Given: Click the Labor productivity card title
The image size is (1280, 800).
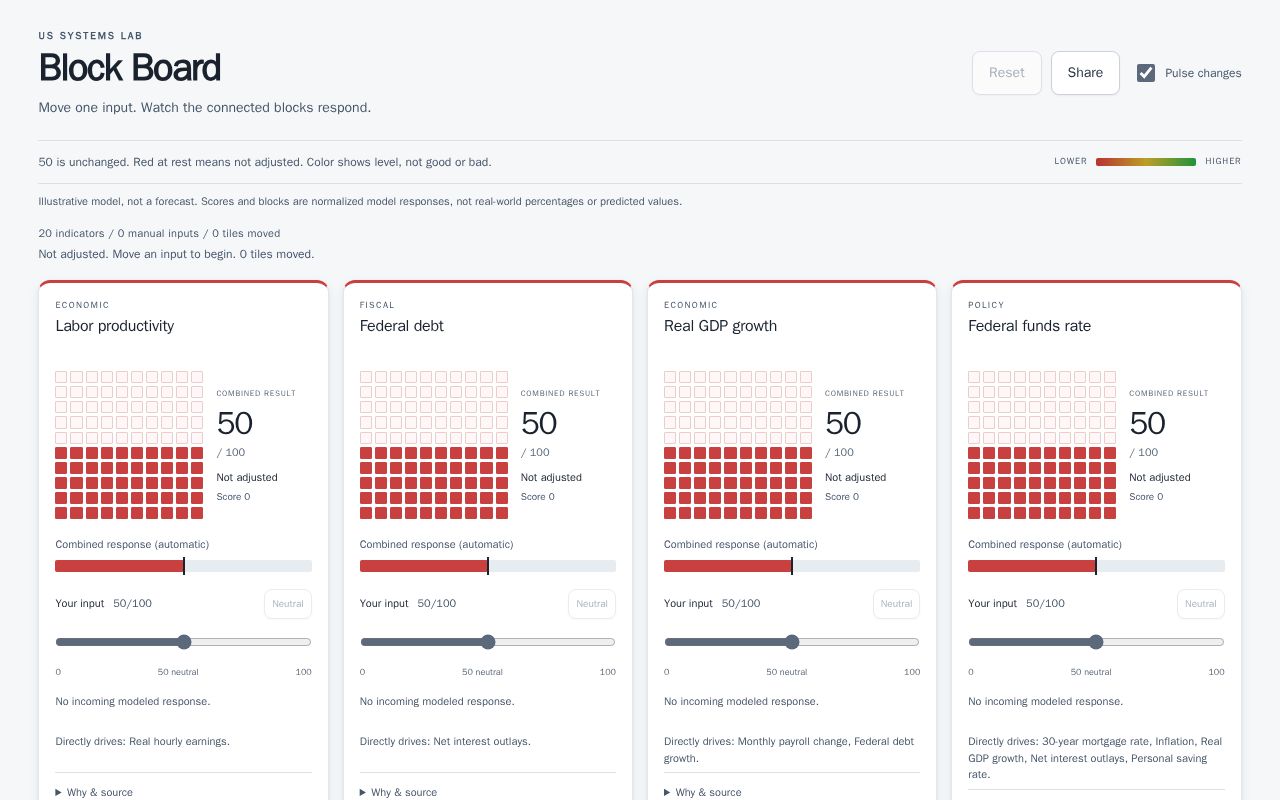Looking at the screenshot, I should 115,326.
